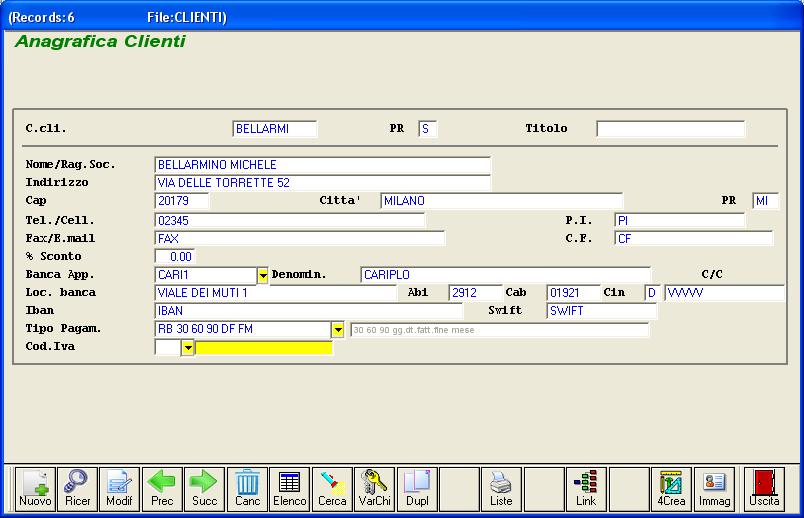Click the Canc trash bin icon
Image resolution: width=804 pixels, height=518 pixels.
(x=247, y=489)
